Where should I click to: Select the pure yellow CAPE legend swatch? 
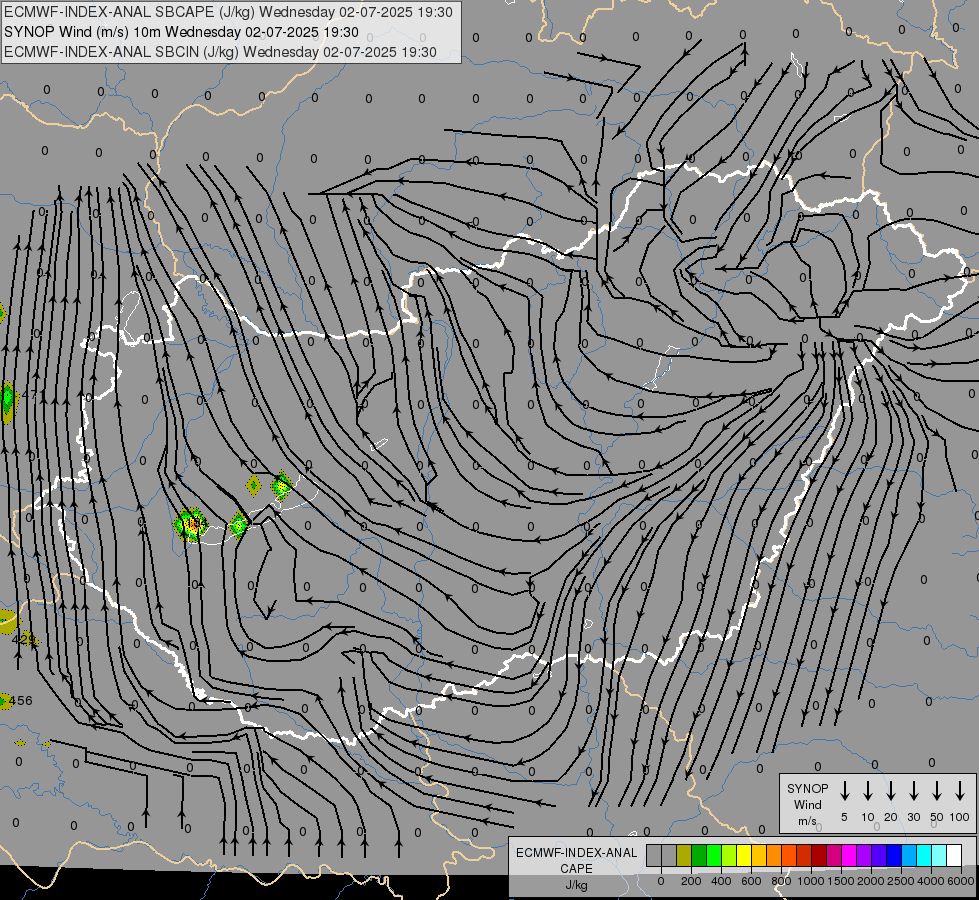(744, 855)
